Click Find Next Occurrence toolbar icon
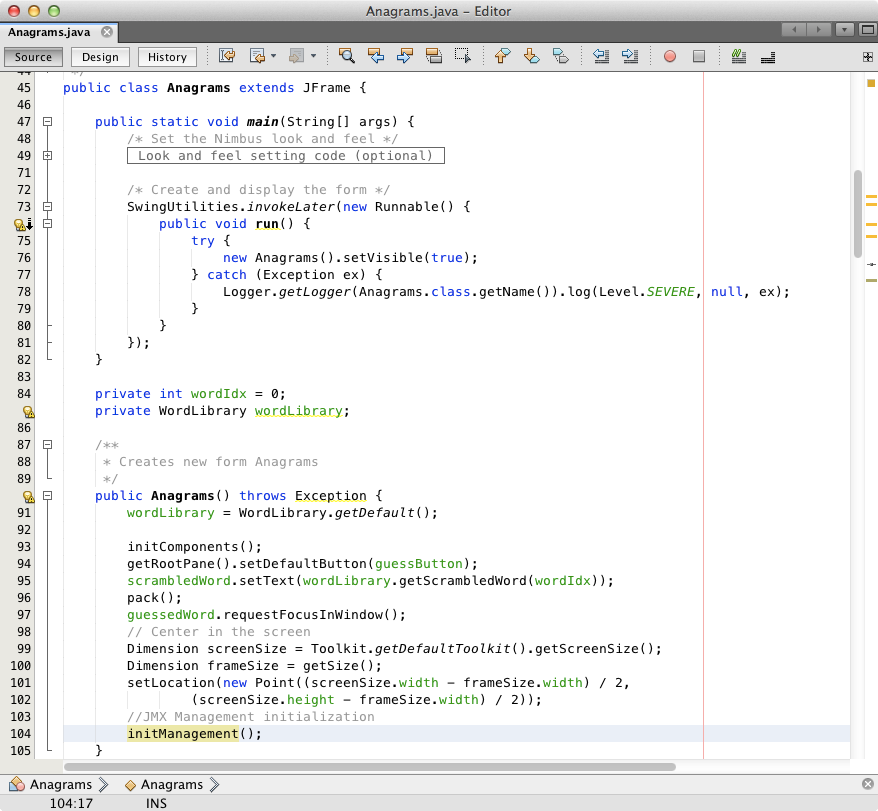This screenshot has width=878, height=811. click(405, 57)
